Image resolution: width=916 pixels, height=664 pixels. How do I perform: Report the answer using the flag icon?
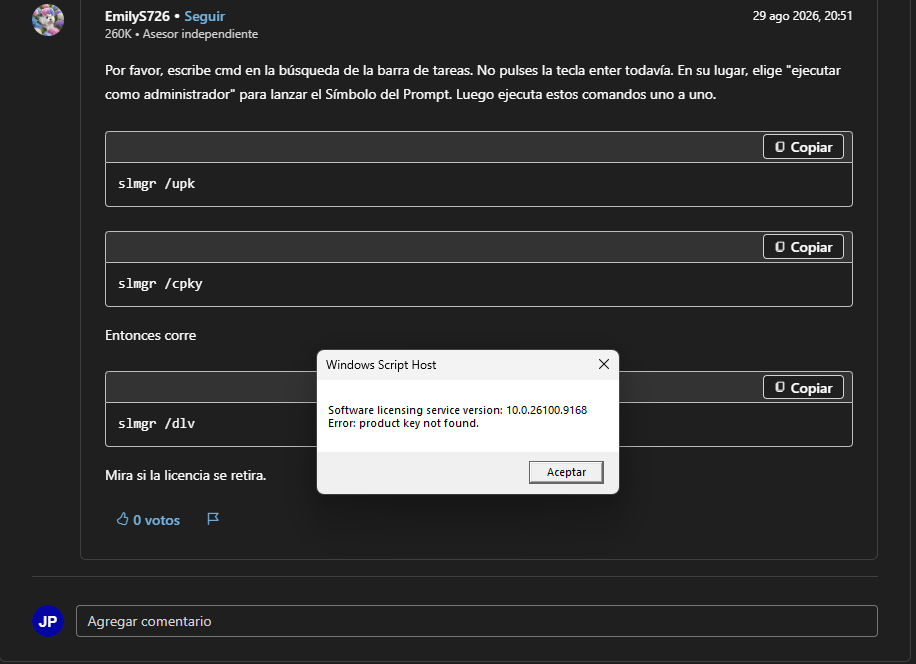[213, 519]
